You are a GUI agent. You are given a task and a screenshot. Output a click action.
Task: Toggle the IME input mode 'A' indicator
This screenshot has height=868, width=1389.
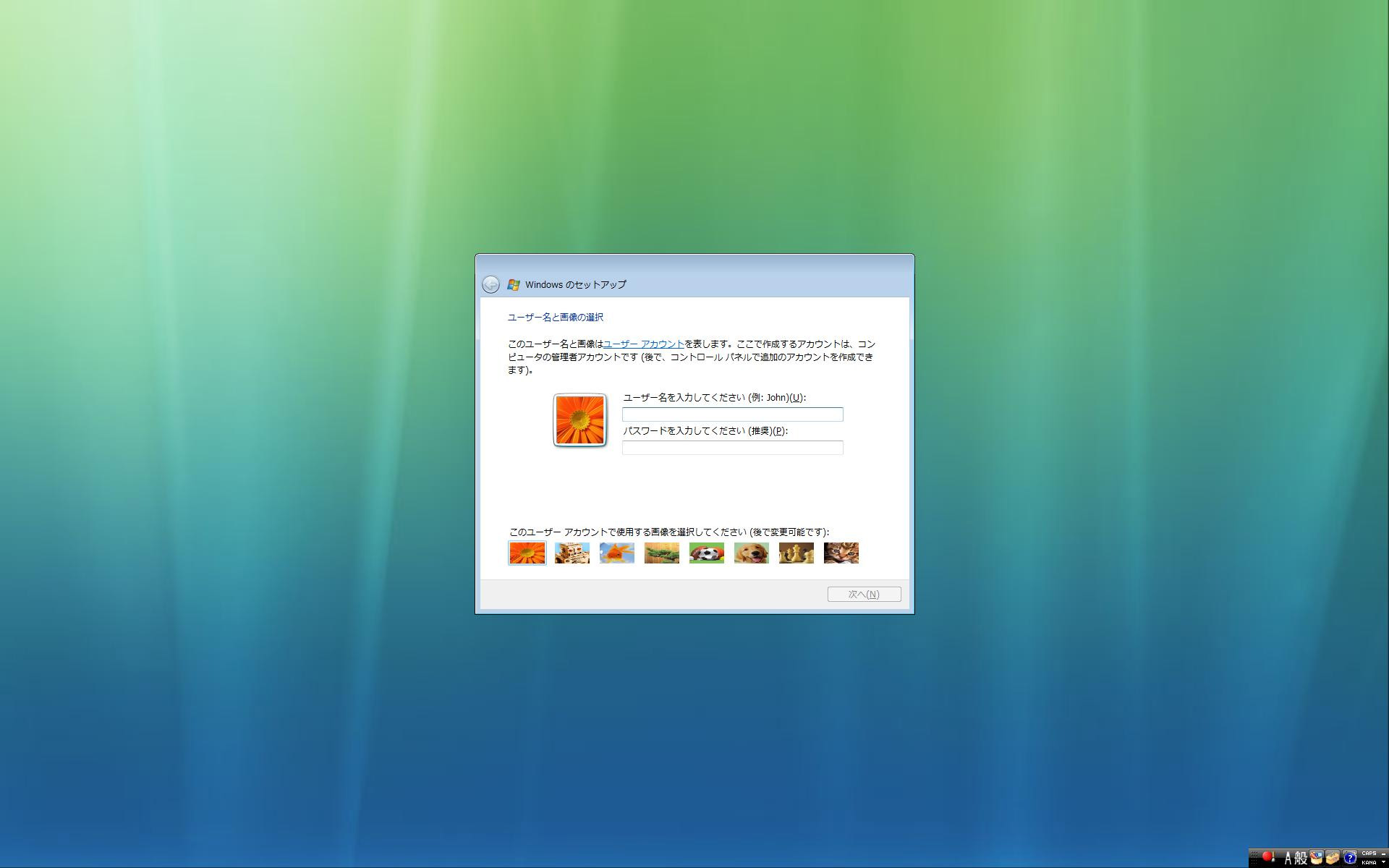[x=1288, y=859]
